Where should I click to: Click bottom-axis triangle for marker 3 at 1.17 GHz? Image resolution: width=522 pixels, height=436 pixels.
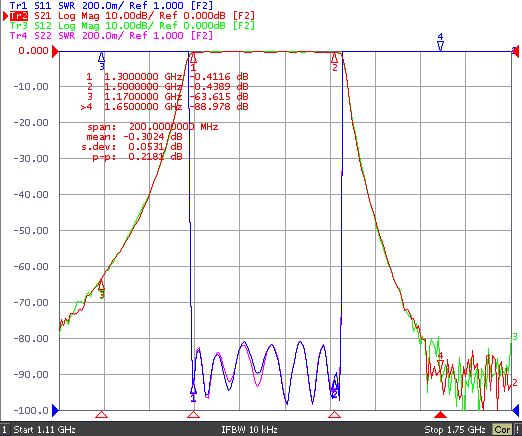[x=101, y=414]
